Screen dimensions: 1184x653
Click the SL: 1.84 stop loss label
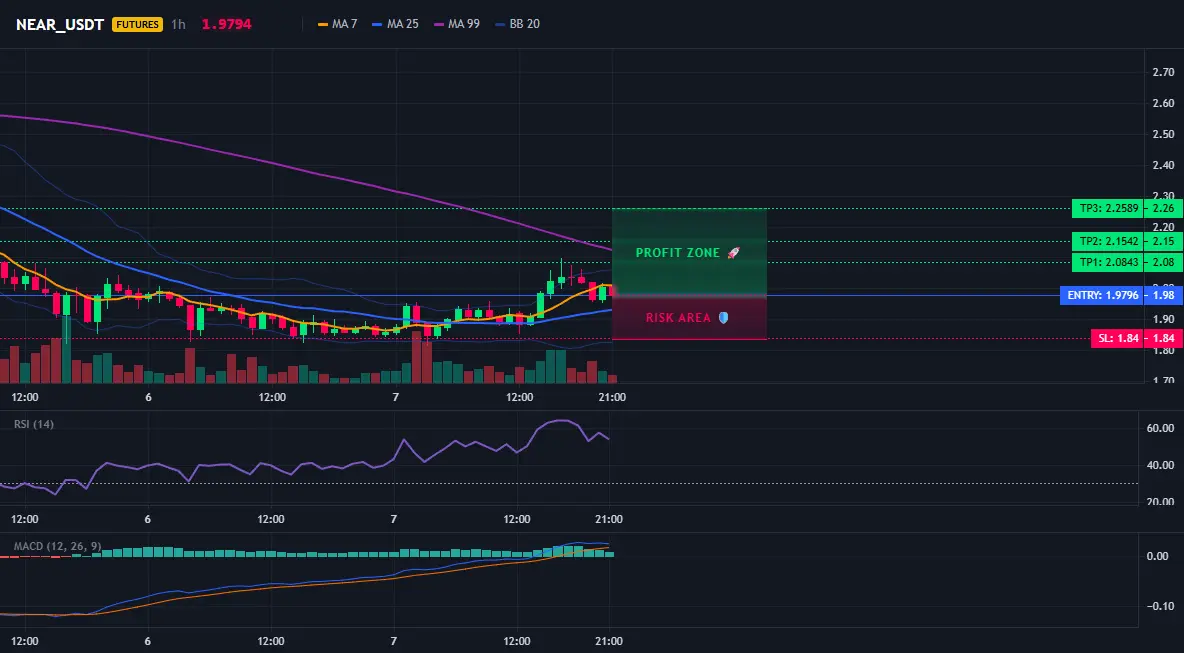click(1118, 338)
